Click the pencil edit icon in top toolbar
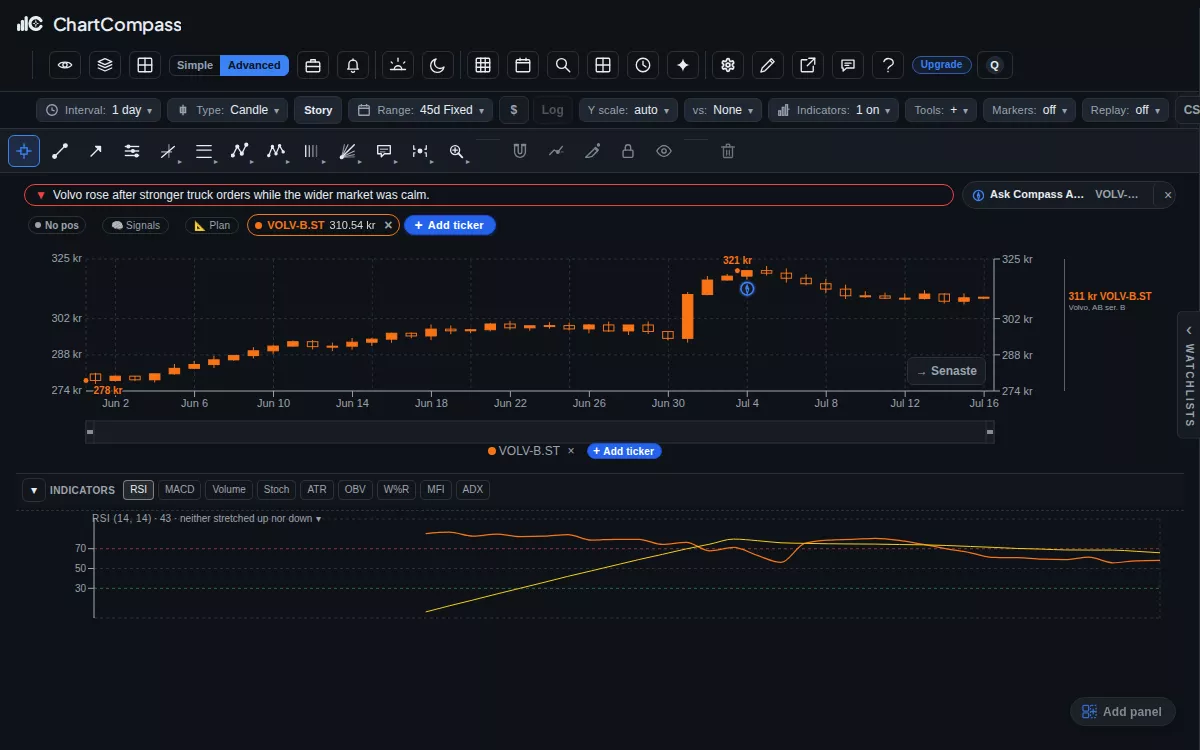Screen dimensions: 1200x750 (x=768, y=65)
